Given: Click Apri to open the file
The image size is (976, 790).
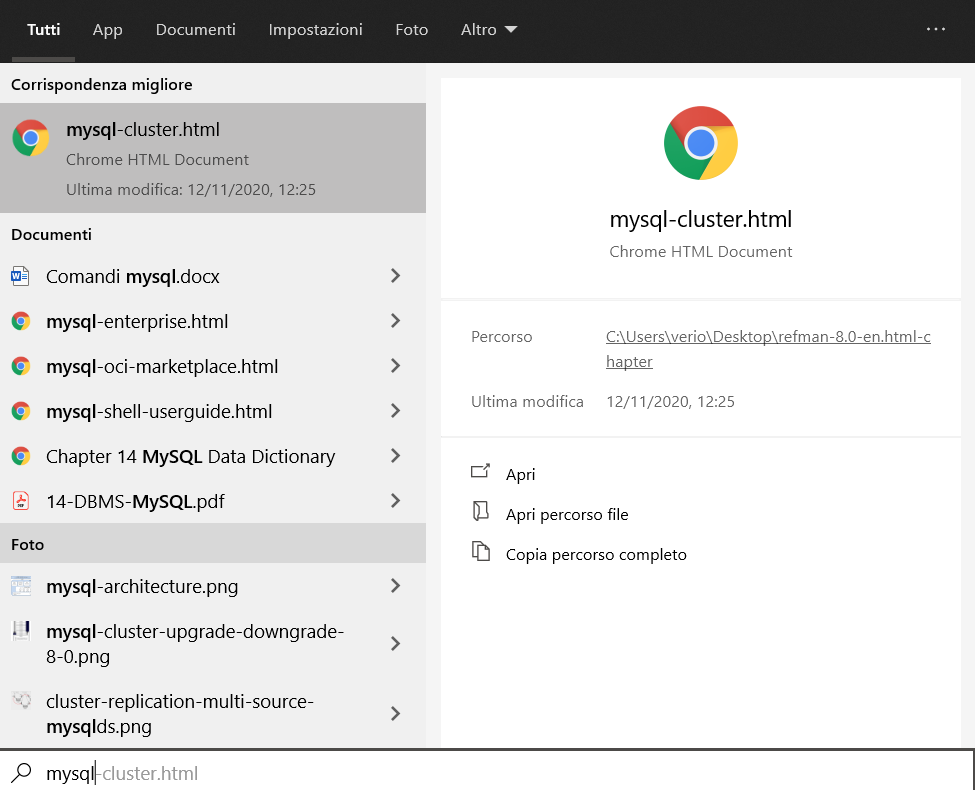Looking at the screenshot, I should pos(520,474).
